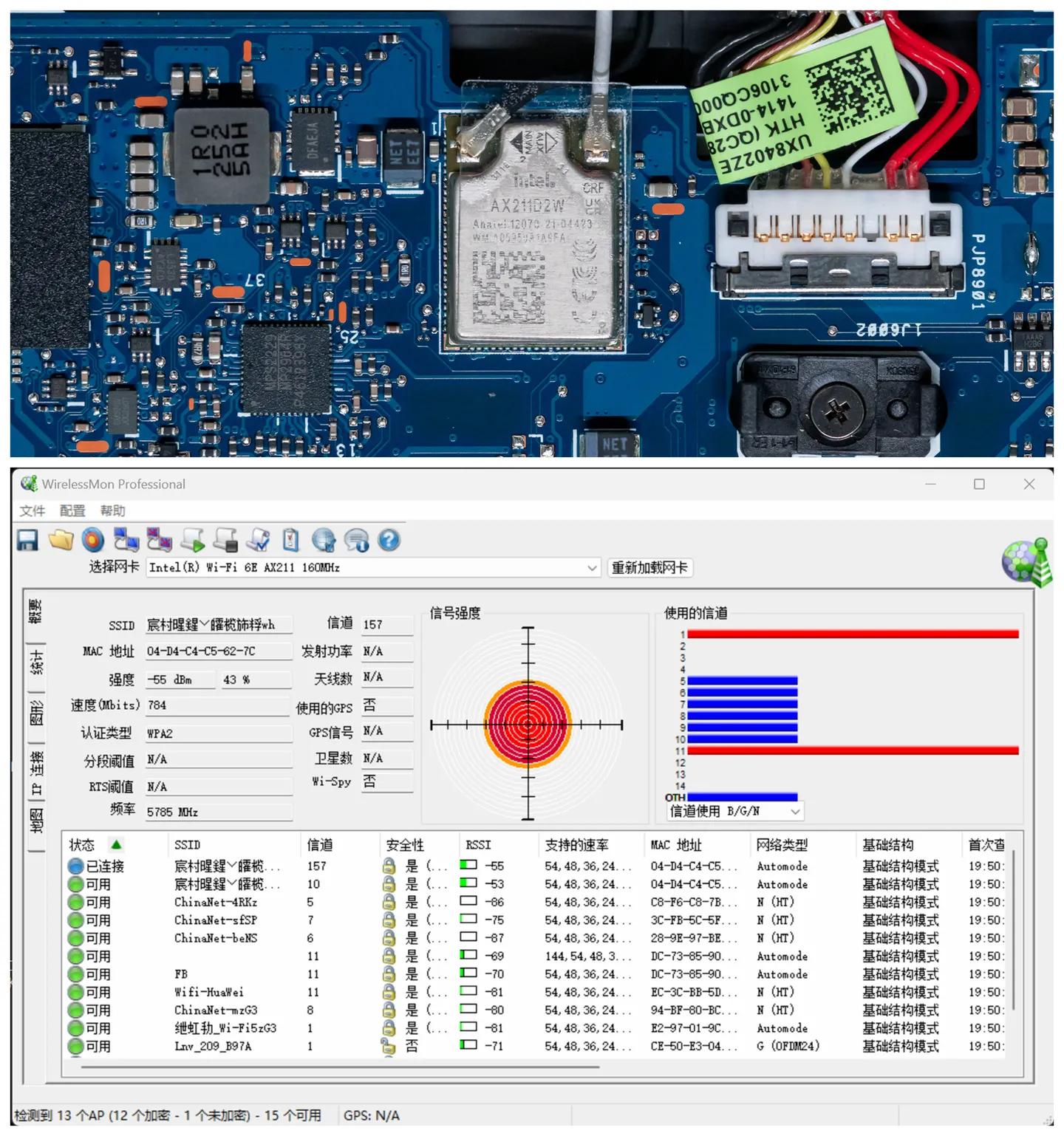Switch to the 统计 vertical tab
Image resolution: width=1064 pixels, height=1136 pixels.
(36, 663)
